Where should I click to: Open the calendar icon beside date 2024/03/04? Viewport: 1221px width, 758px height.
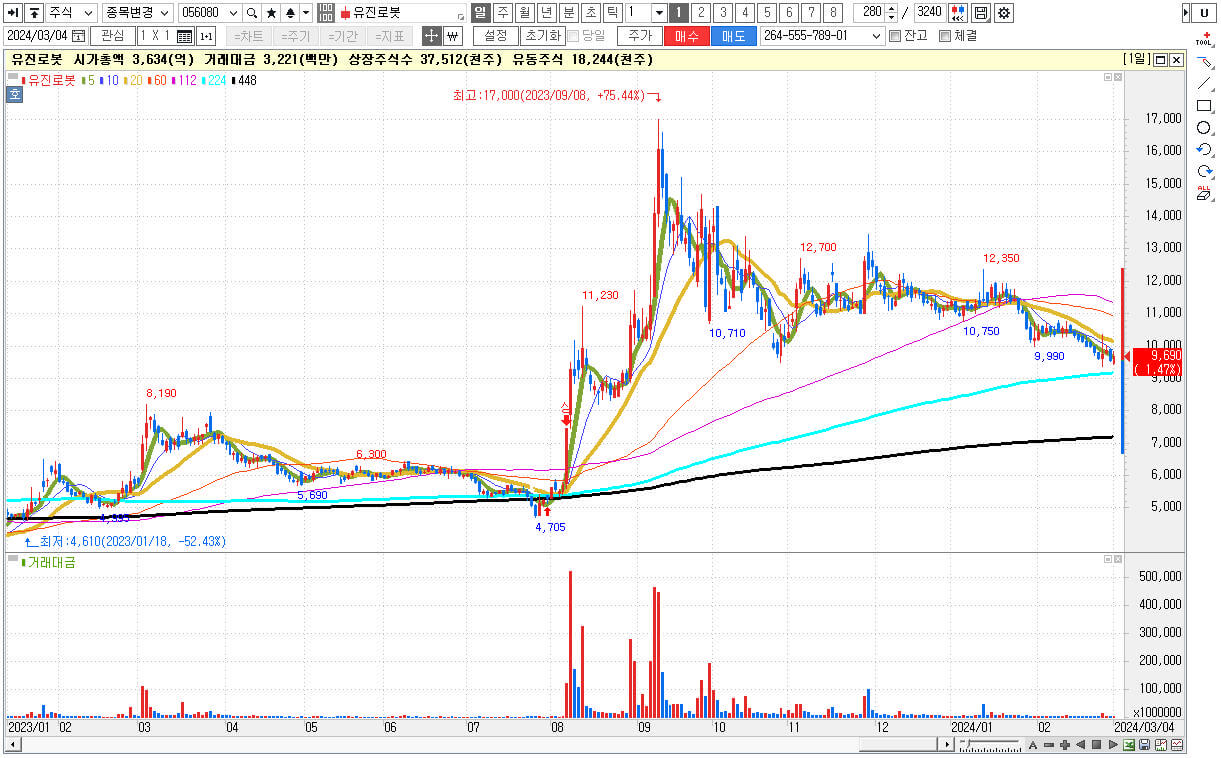[77, 35]
